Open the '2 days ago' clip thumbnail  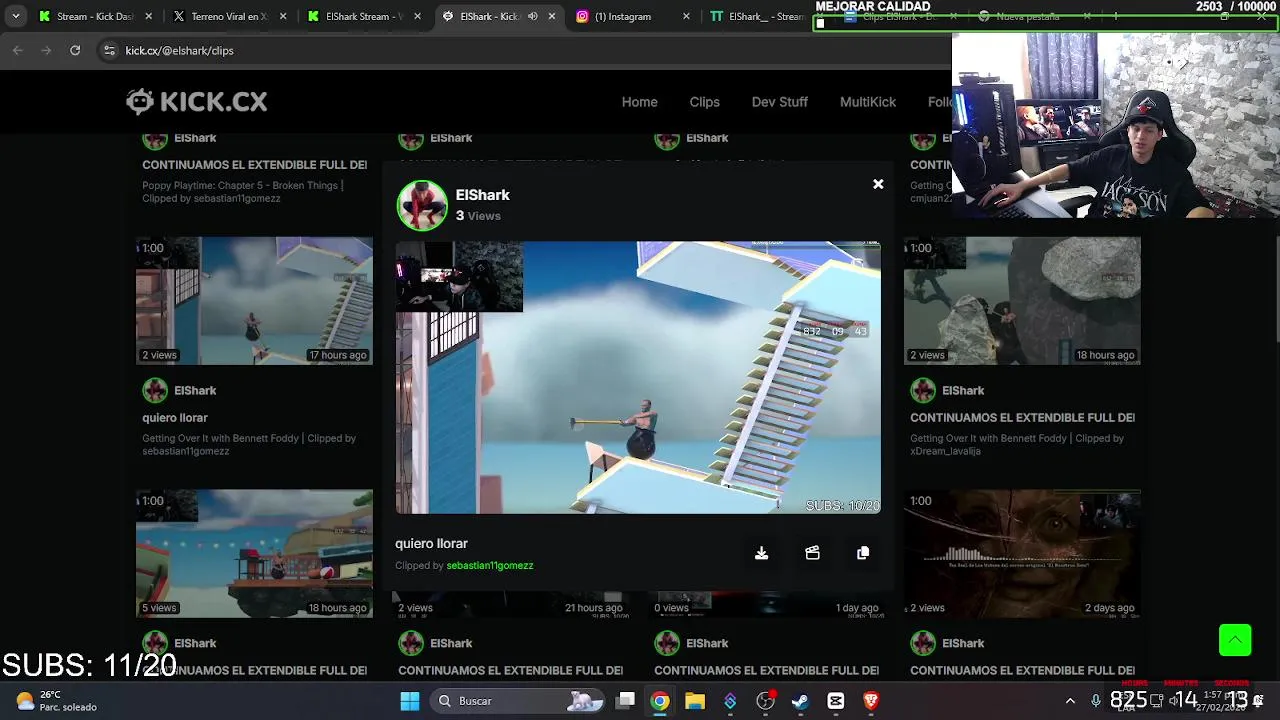(x=1022, y=553)
